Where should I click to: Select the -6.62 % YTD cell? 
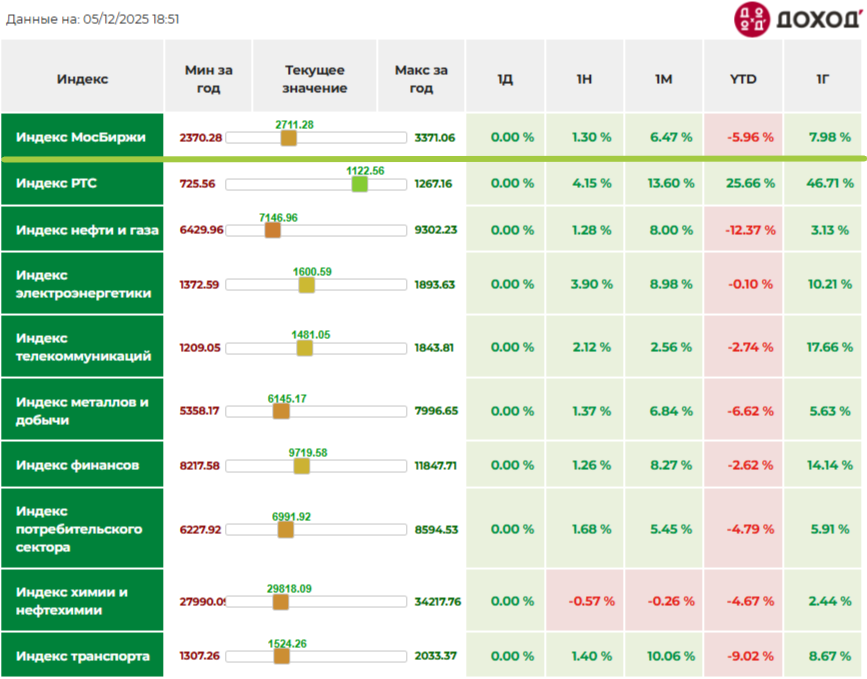point(743,410)
